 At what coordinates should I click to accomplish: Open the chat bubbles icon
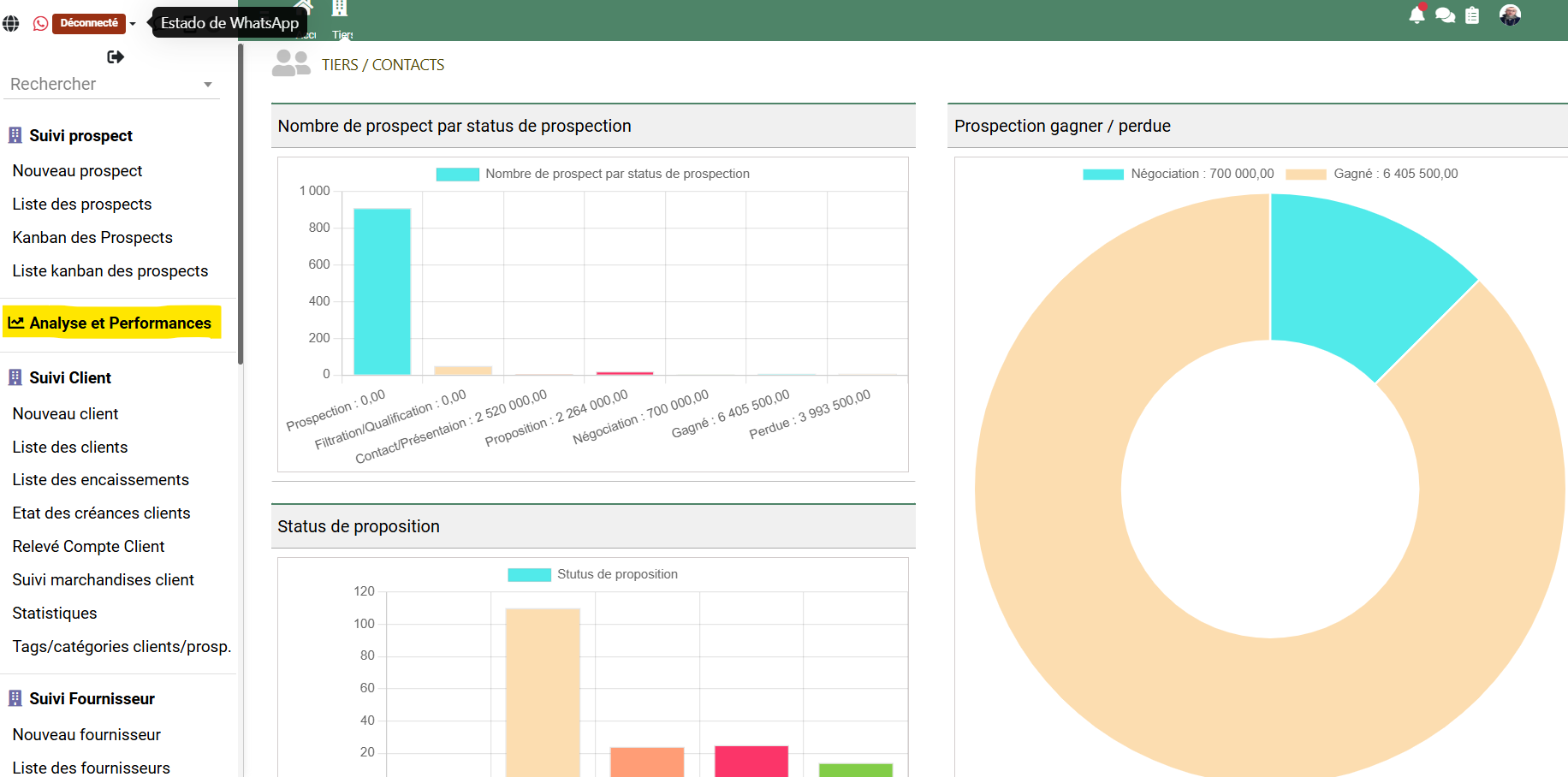click(x=1446, y=15)
